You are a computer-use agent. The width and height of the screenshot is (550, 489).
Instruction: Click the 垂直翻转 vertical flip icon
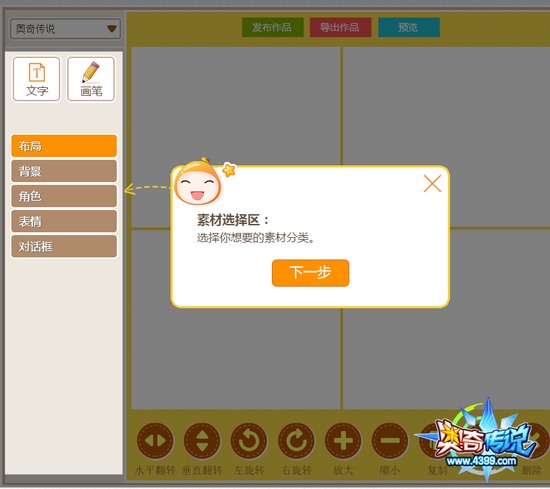[202, 441]
